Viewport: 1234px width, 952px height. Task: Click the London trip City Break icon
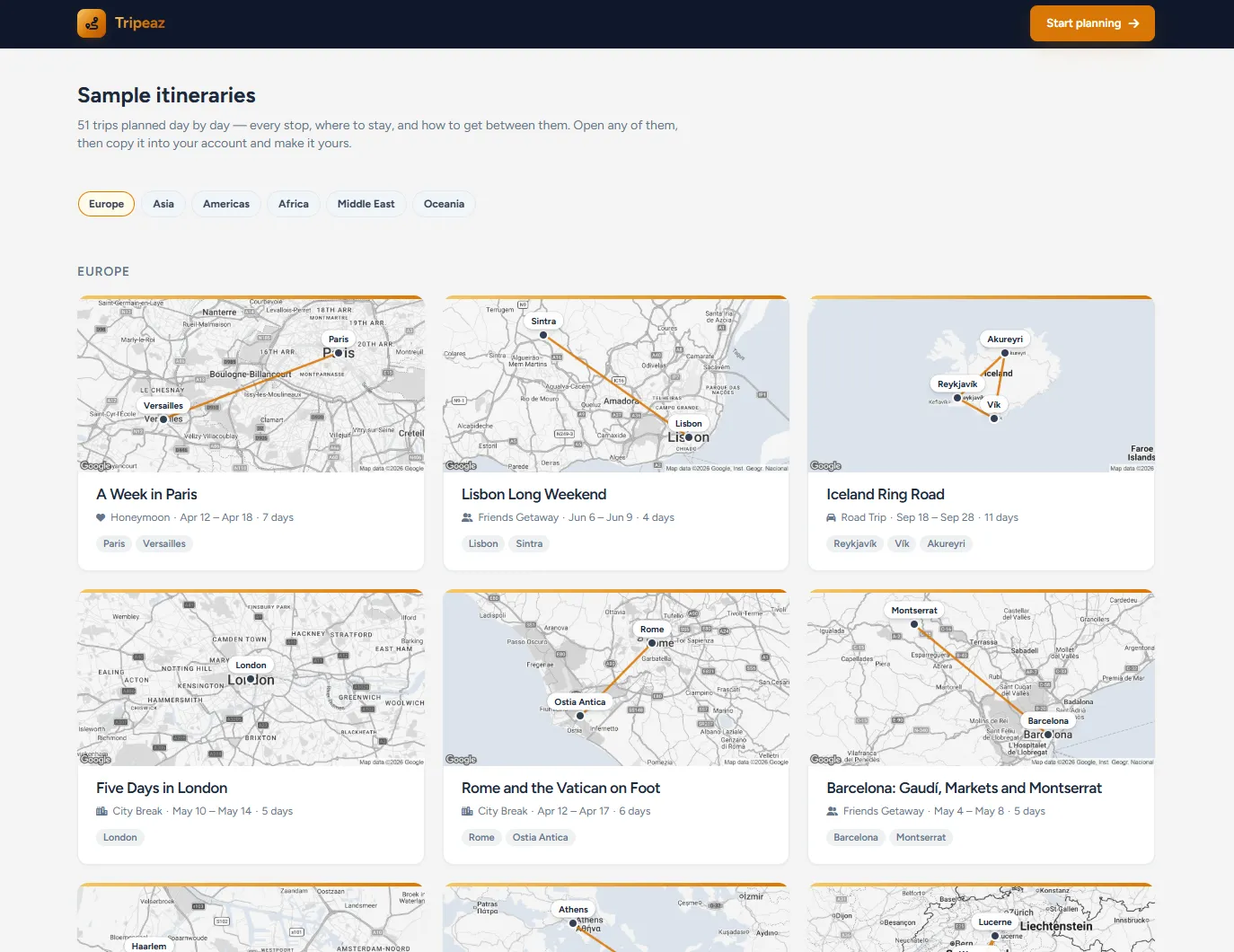(x=101, y=811)
